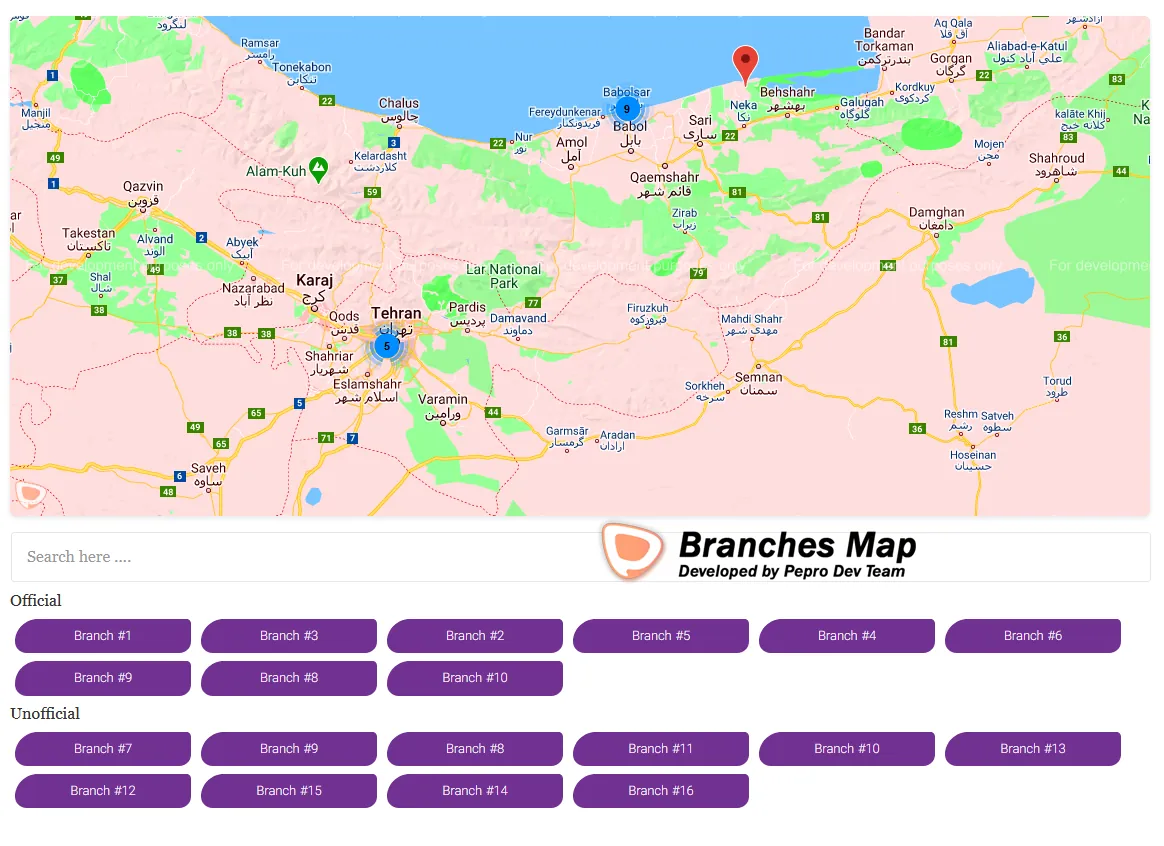This screenshot has height=846, width=1164.
Task: Select Unofficial Branch #12
Action: (102, 791)
